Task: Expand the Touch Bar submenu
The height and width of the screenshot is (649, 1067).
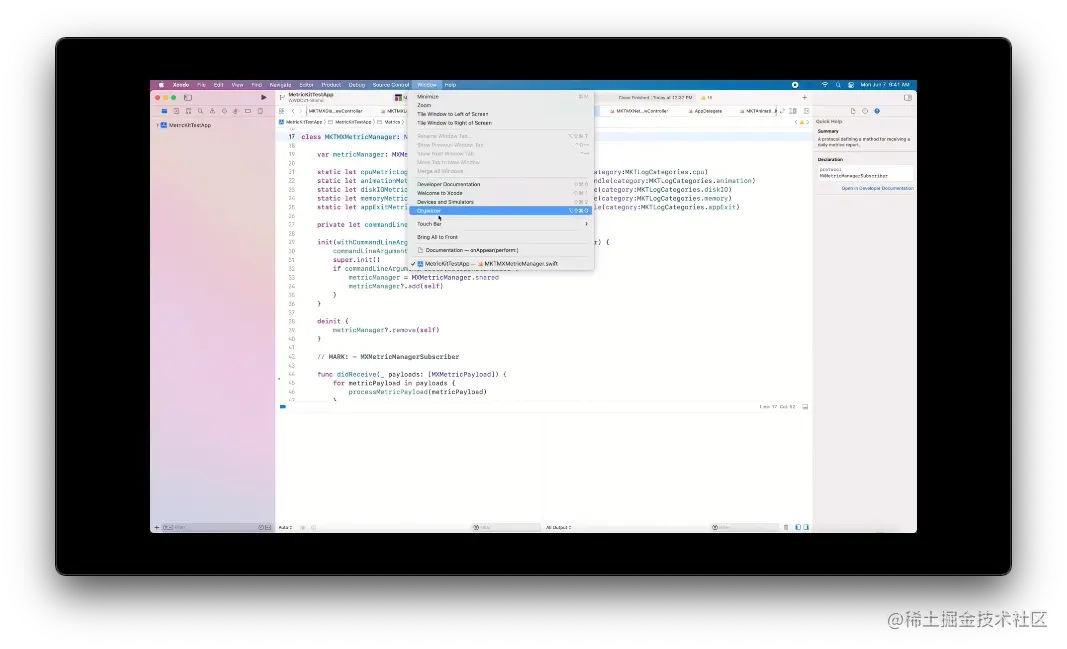Action: click(500, 224)
